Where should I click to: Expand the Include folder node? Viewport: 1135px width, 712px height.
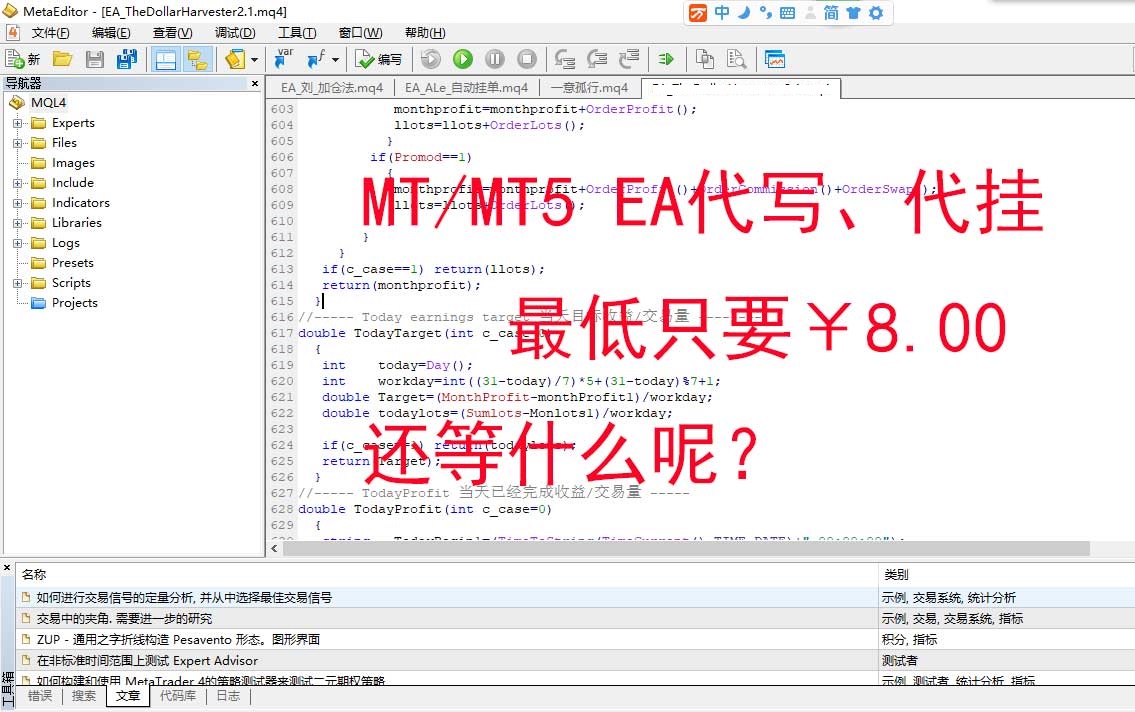(x=17, y=183)
